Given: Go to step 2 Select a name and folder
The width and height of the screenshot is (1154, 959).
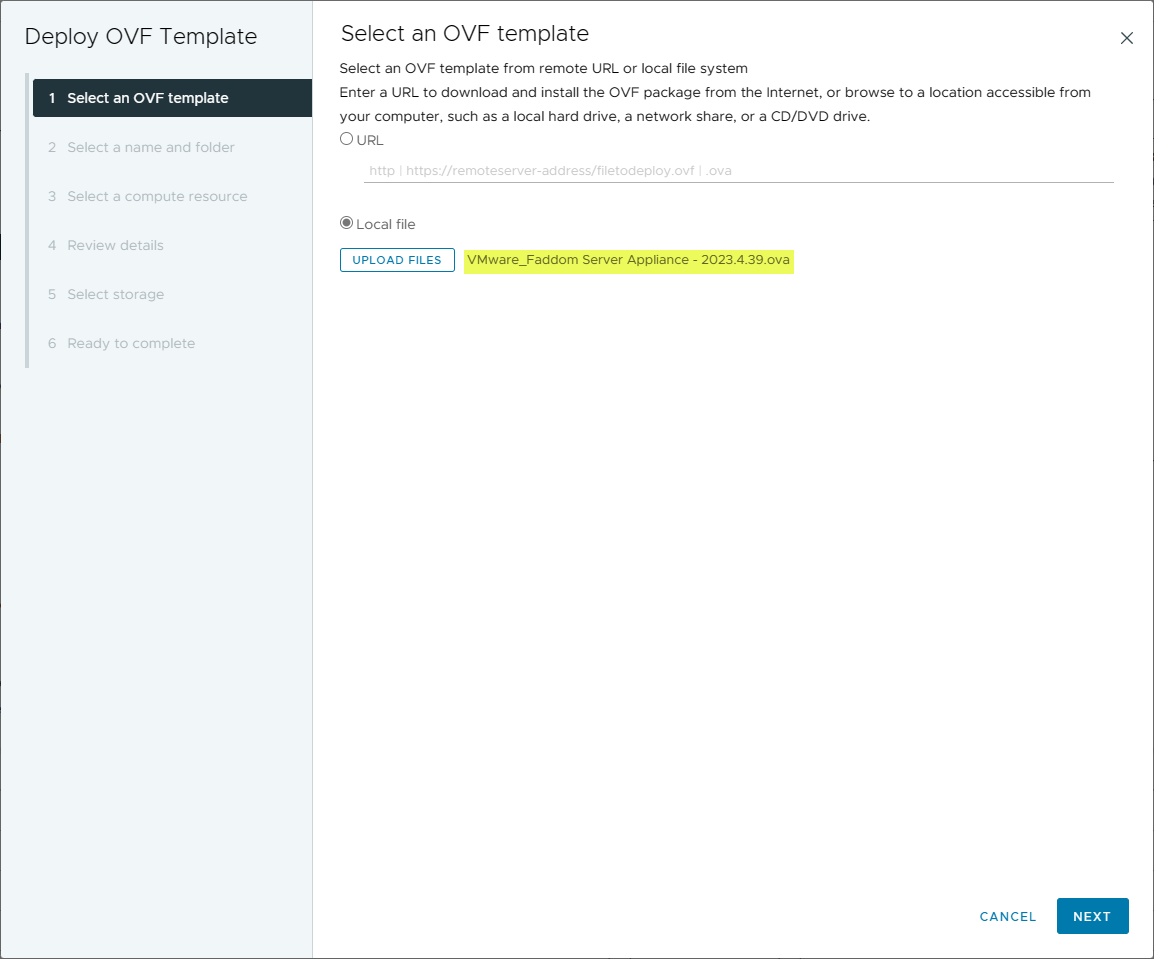Looking at the screenshot, I should [151, 147].
